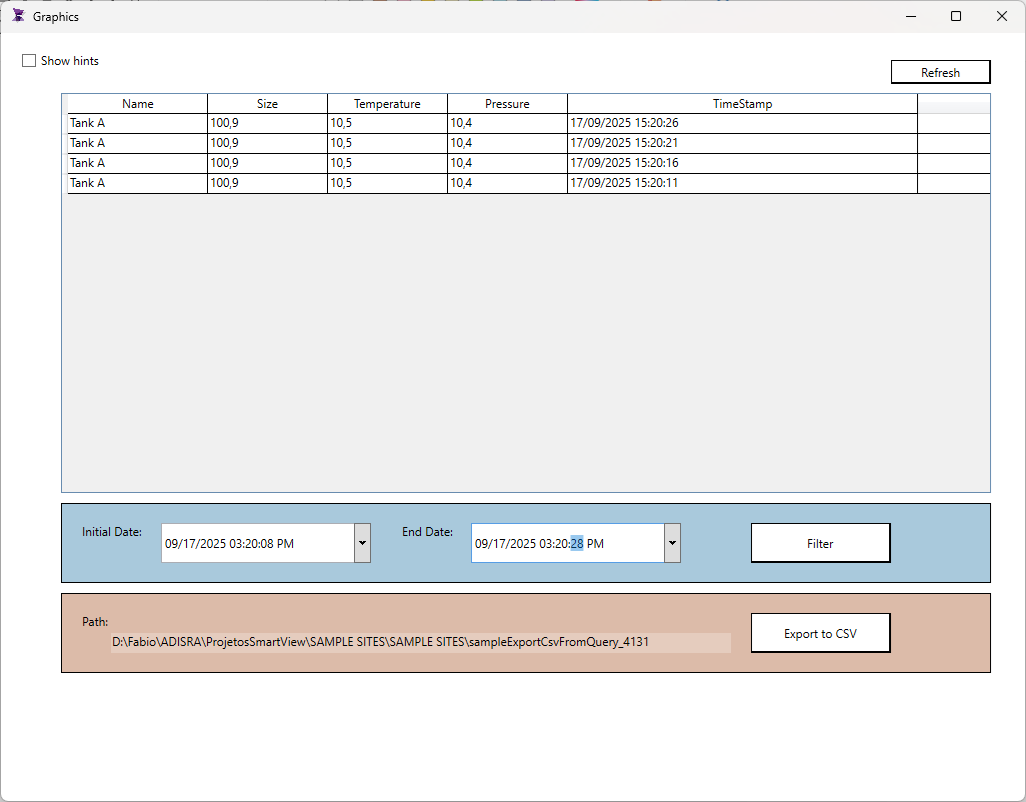Screen dimensions: 1026x802
Task: Click the Pressure column header
Action: point(507,104)
